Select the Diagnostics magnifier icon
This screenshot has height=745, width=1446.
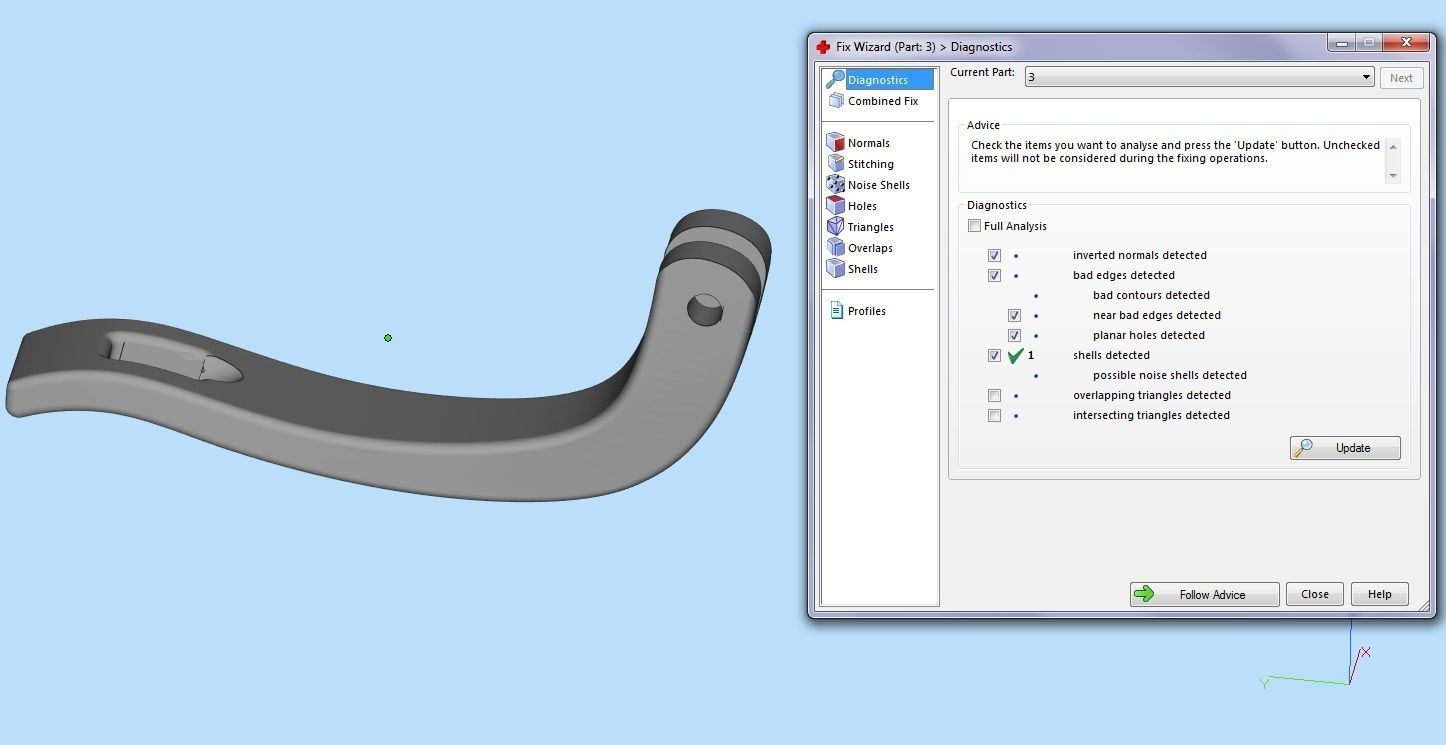[835, 79]
